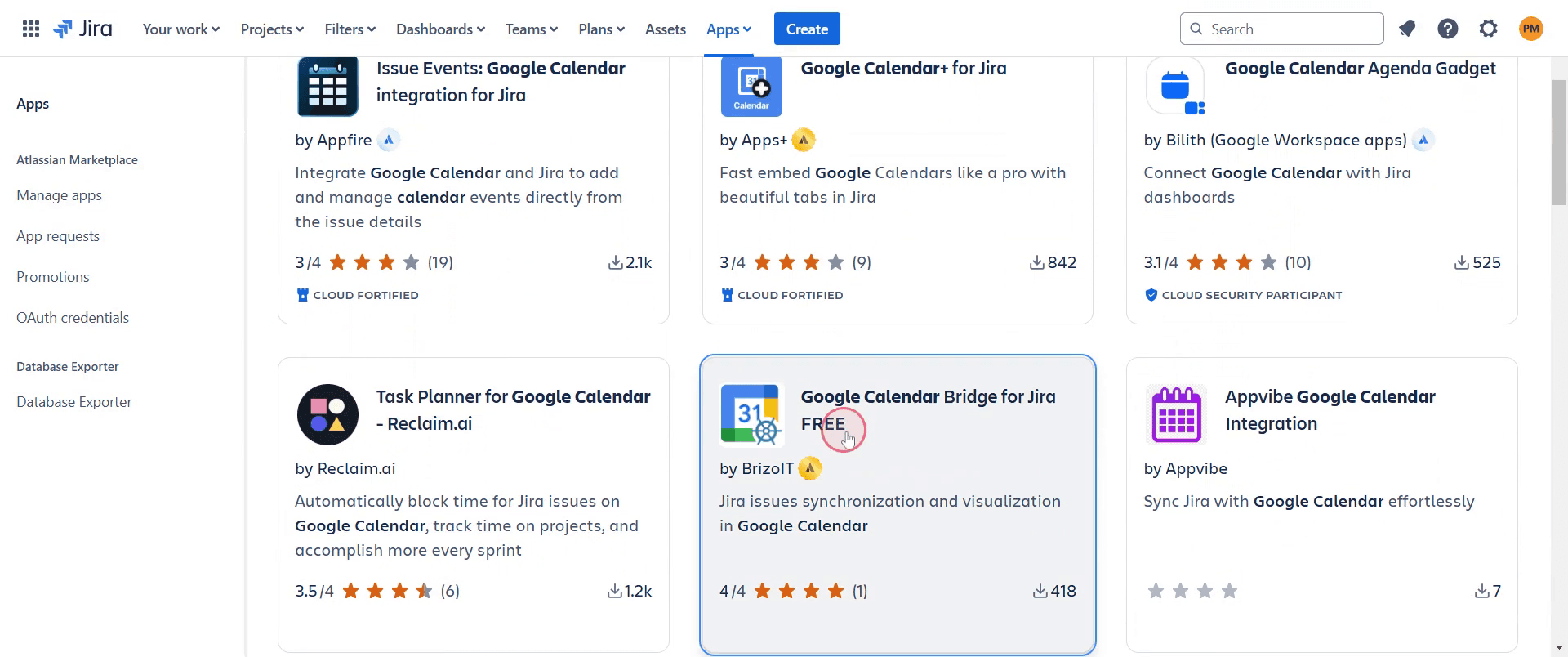Expand the Your work dropdown
The image size is (1568, 657).
tap(180, 29)
